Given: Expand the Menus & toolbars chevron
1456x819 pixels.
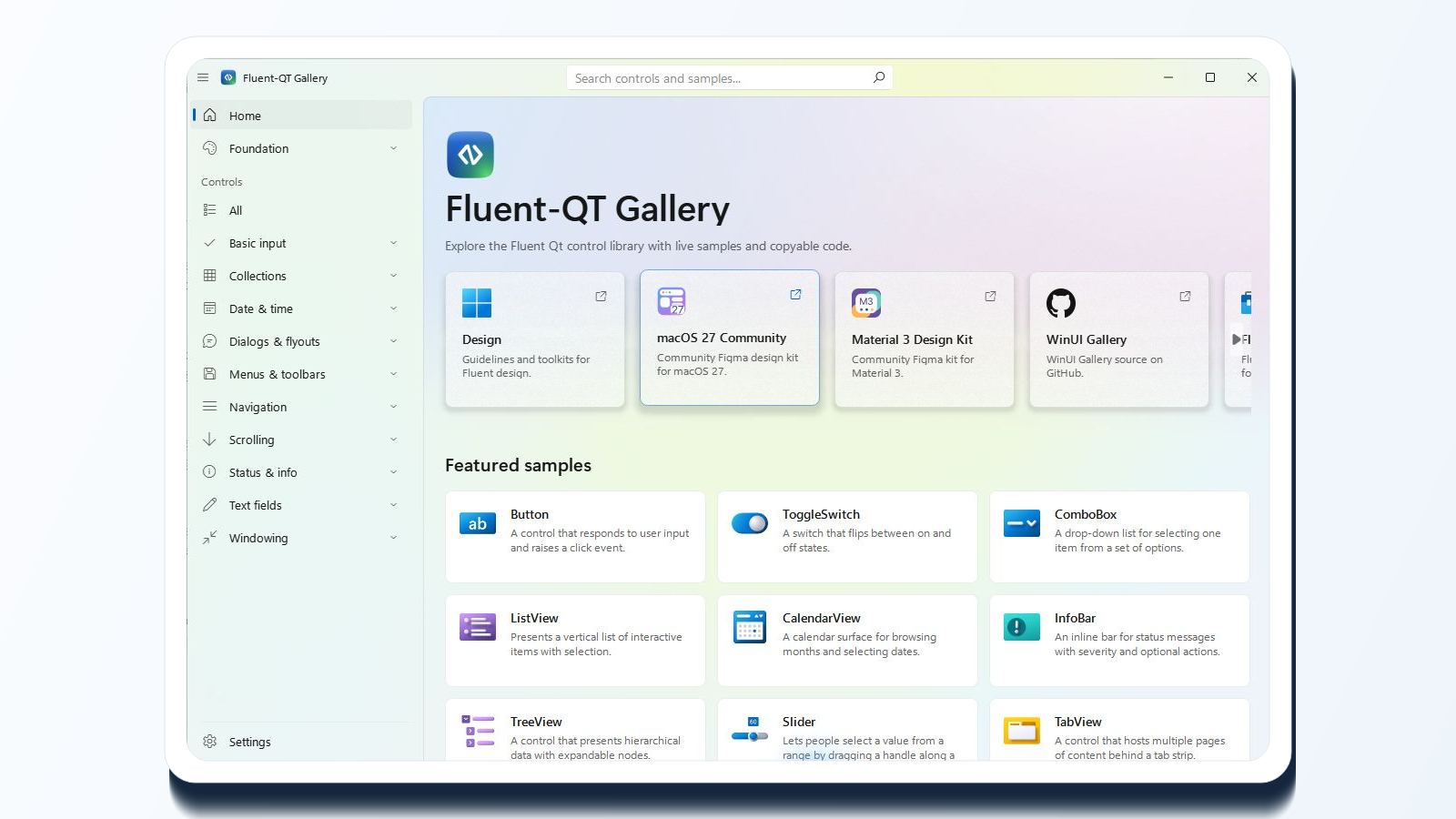Looking at the screenshot, I should pos(394,374).
